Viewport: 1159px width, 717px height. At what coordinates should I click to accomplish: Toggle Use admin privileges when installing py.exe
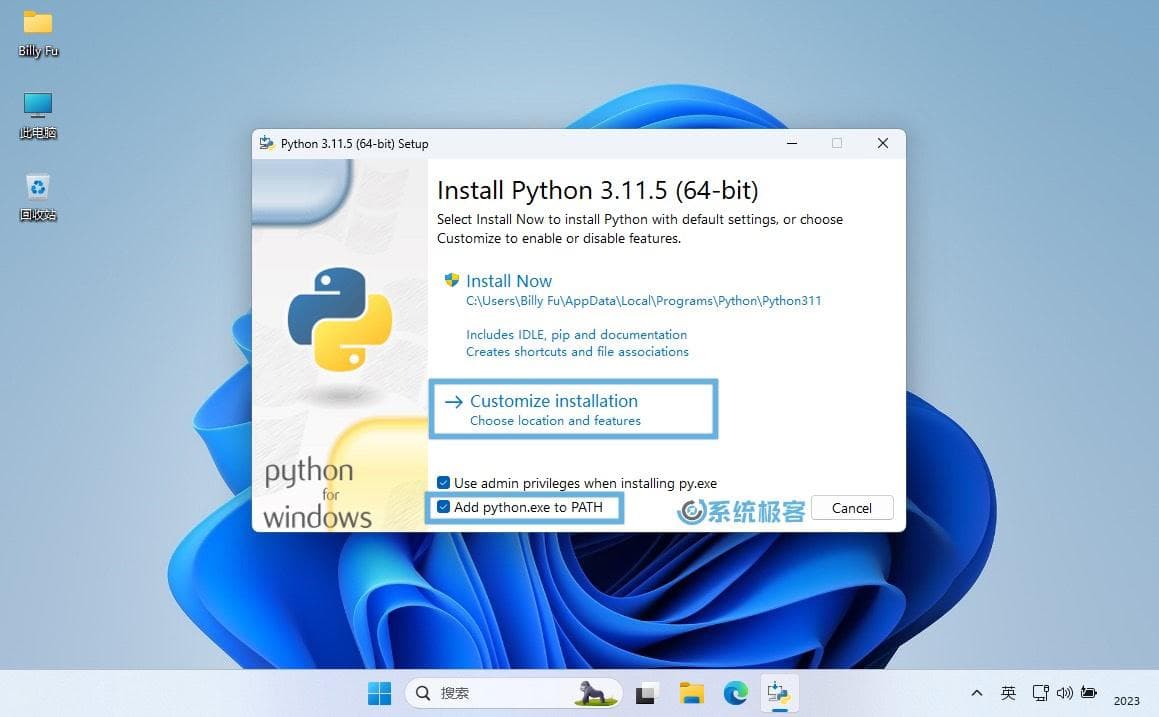pos(443,483)
